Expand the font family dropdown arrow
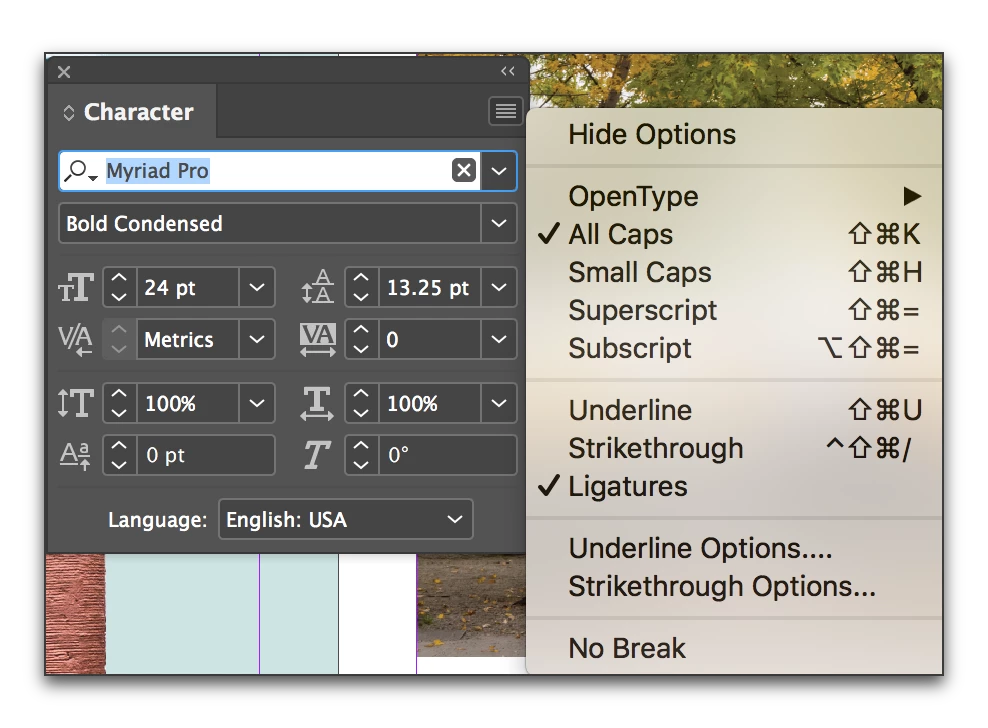The width and height of the screenshot is (988, 728). click(499, 171)
